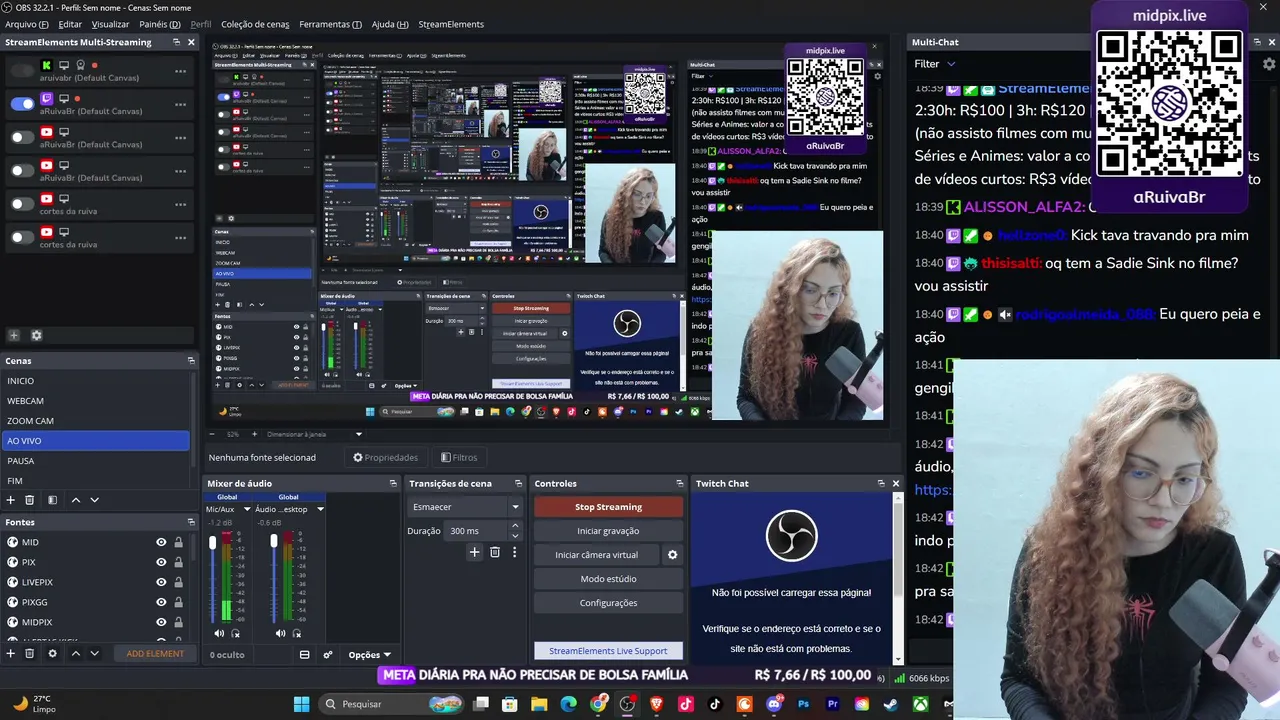Hide the MID source
This screenshot has width=1280, height=720.
pos(161,542)
